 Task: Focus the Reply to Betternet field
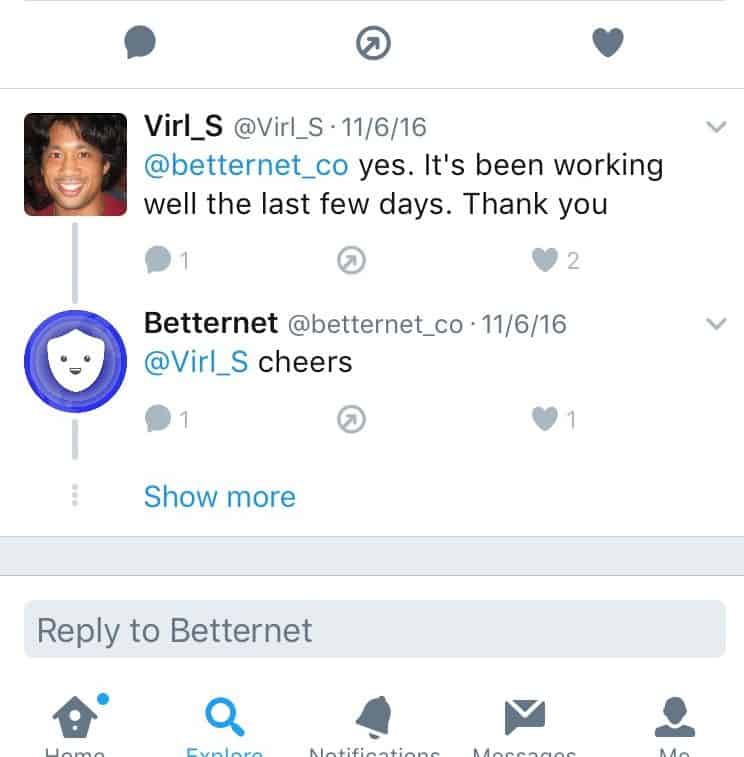click(x=375, y=629)
